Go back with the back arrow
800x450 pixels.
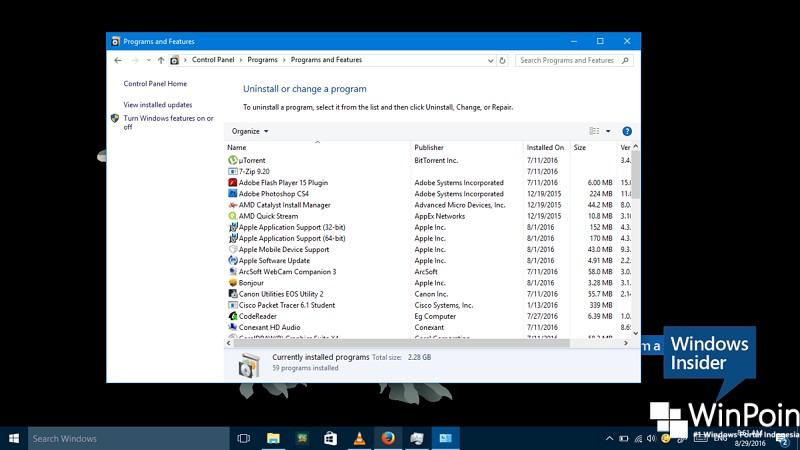(118, 60)
